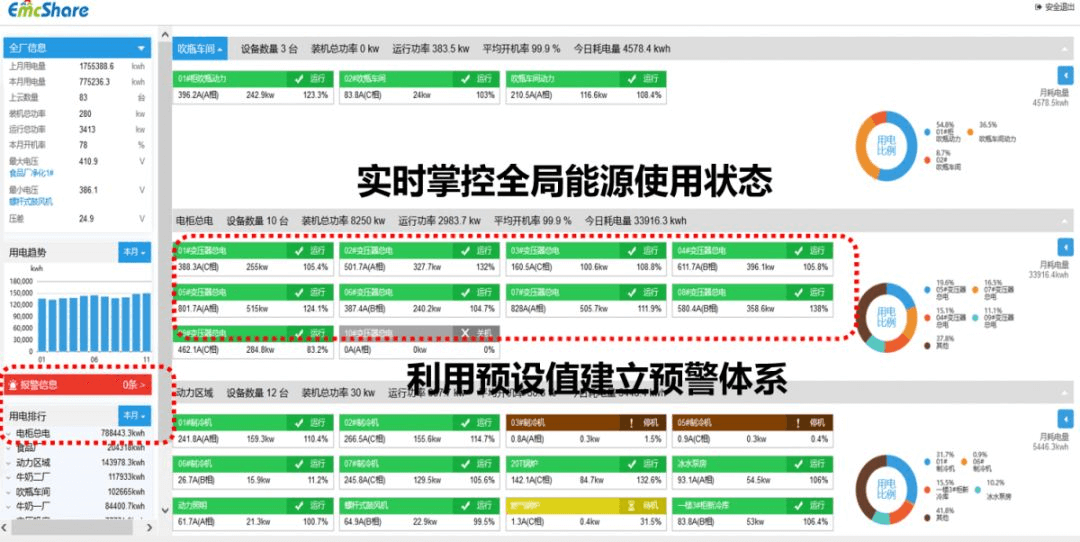
Task: Click the X shutdown icon on 10#变压器总电 card
Action: 465,333
